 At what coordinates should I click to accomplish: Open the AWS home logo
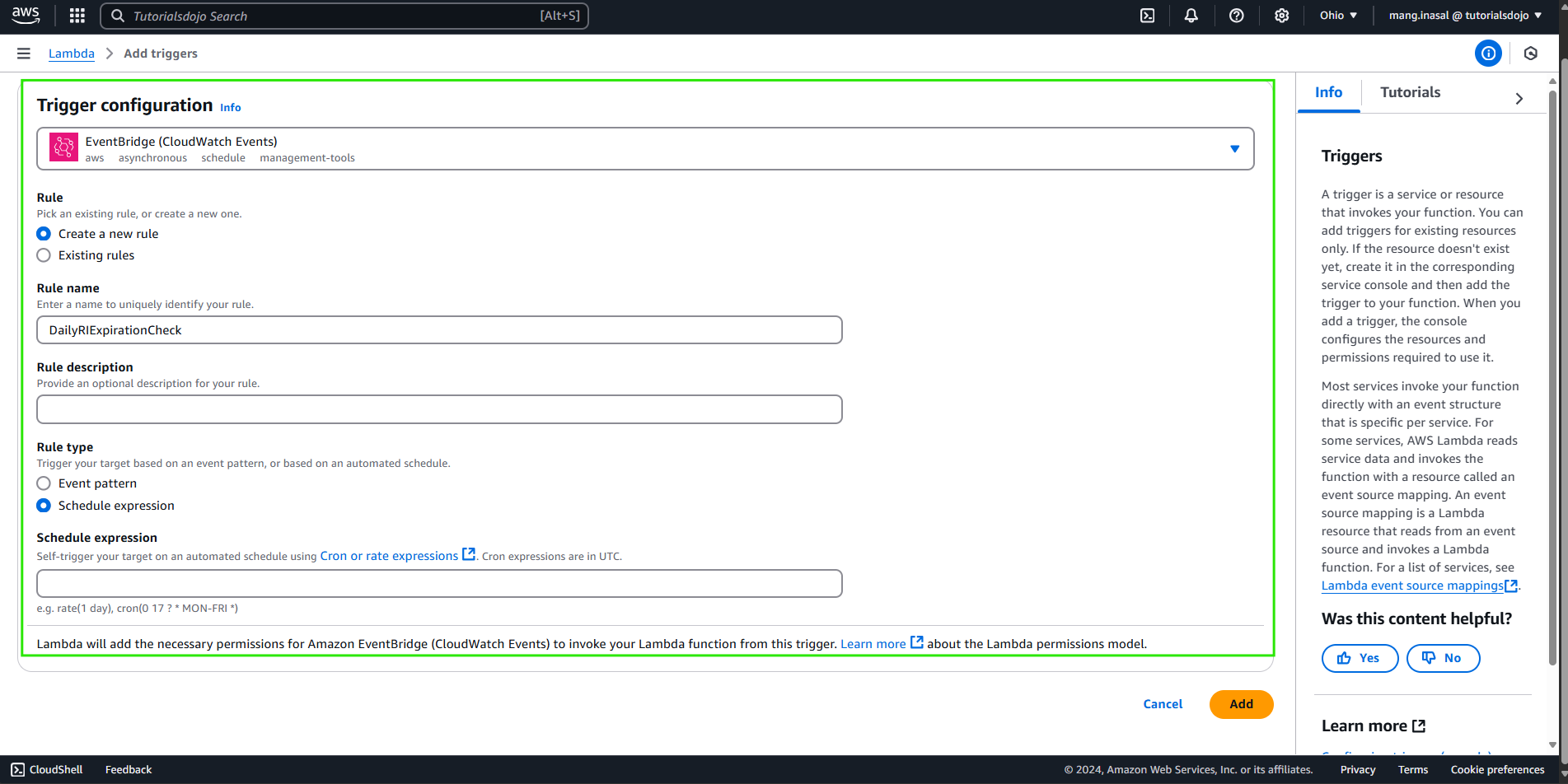pyautogui.click(x=26, y=15)
